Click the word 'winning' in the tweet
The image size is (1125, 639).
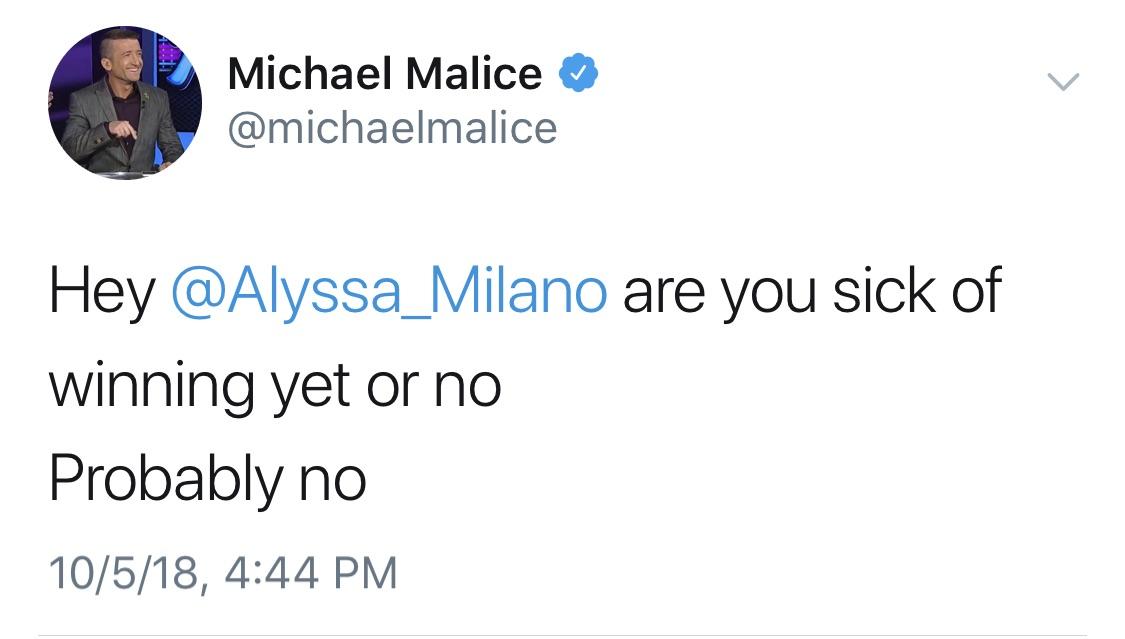click(151, 387)
